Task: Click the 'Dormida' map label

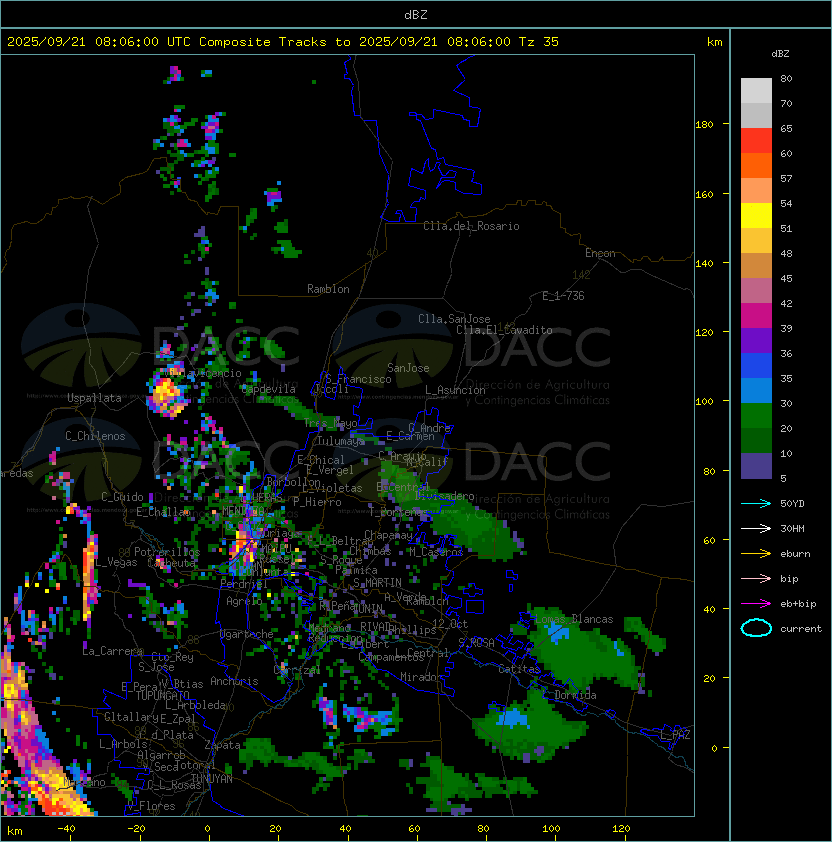Action: (575, 695)
